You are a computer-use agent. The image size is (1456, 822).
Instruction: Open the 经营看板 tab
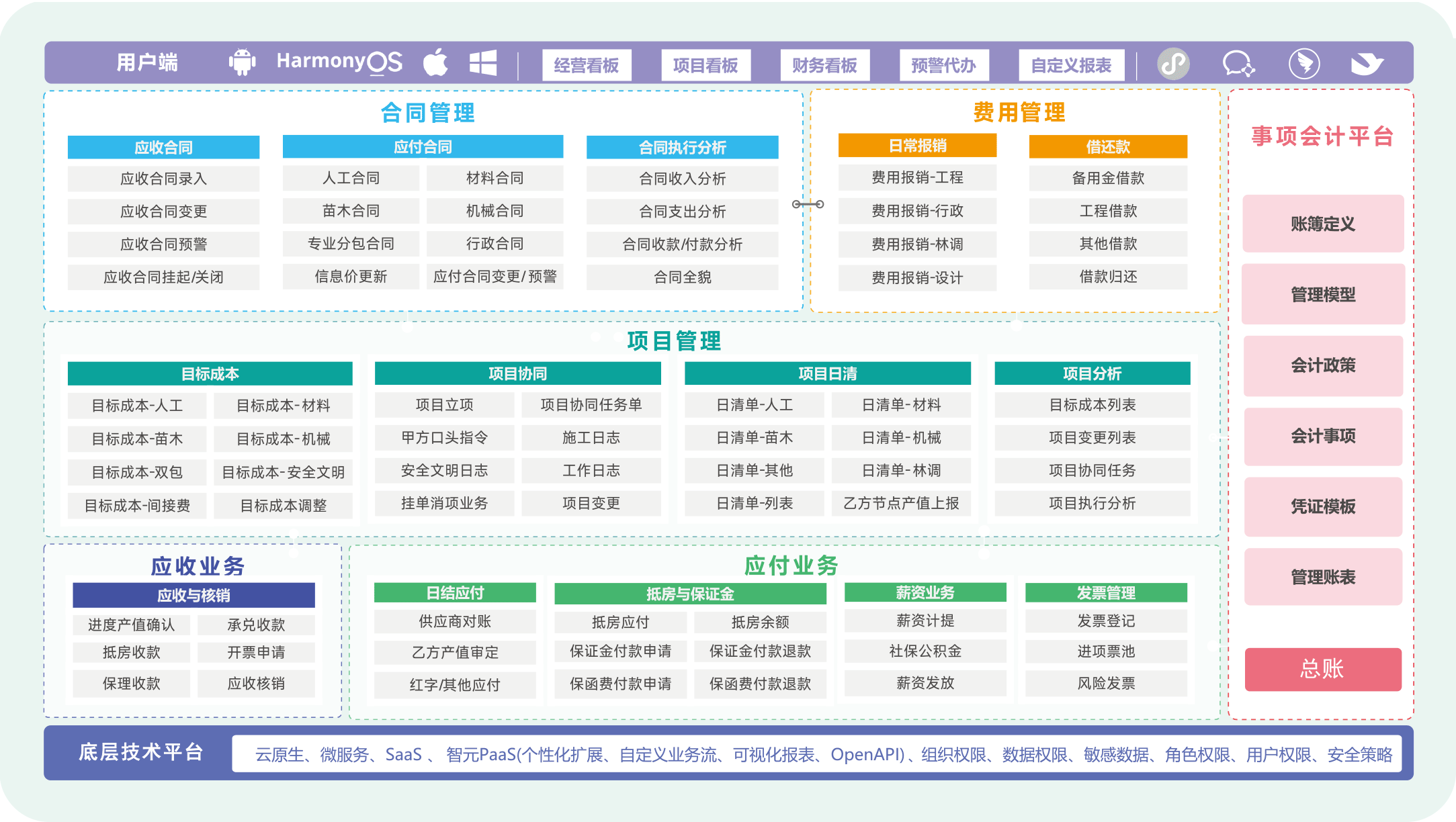click(587, 65)
